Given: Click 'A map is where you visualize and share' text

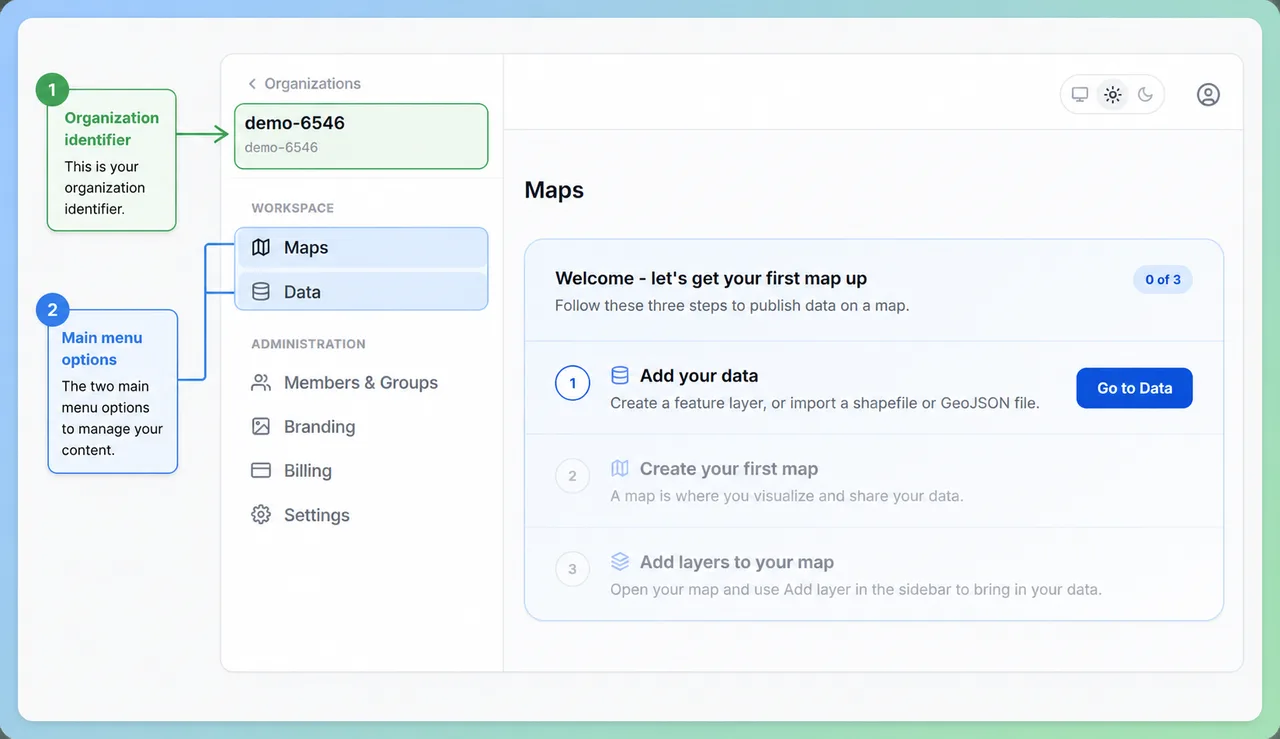Looking at the screenshot, I should 787,496.
